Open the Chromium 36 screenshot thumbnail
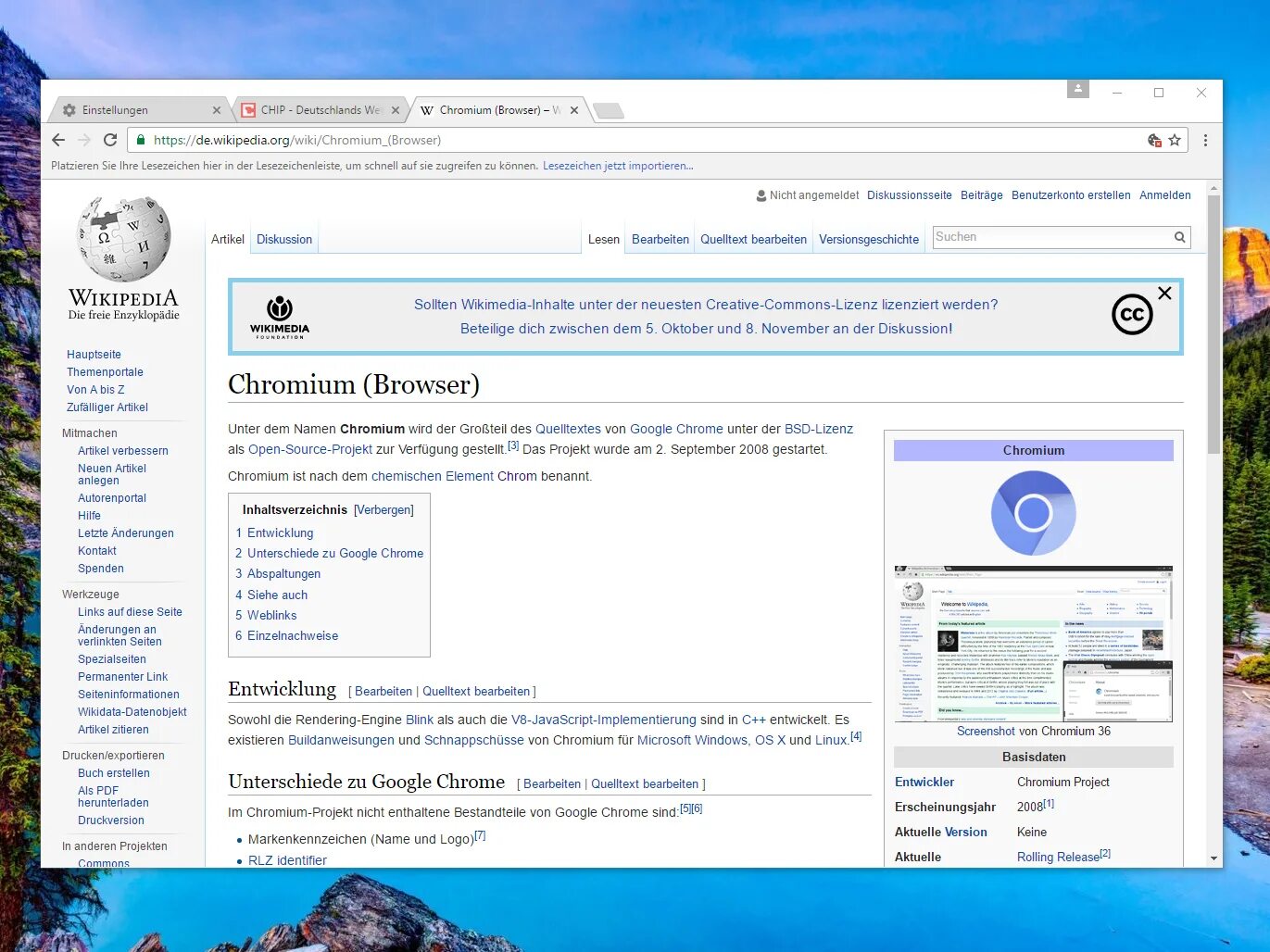 click(1034, 644)
